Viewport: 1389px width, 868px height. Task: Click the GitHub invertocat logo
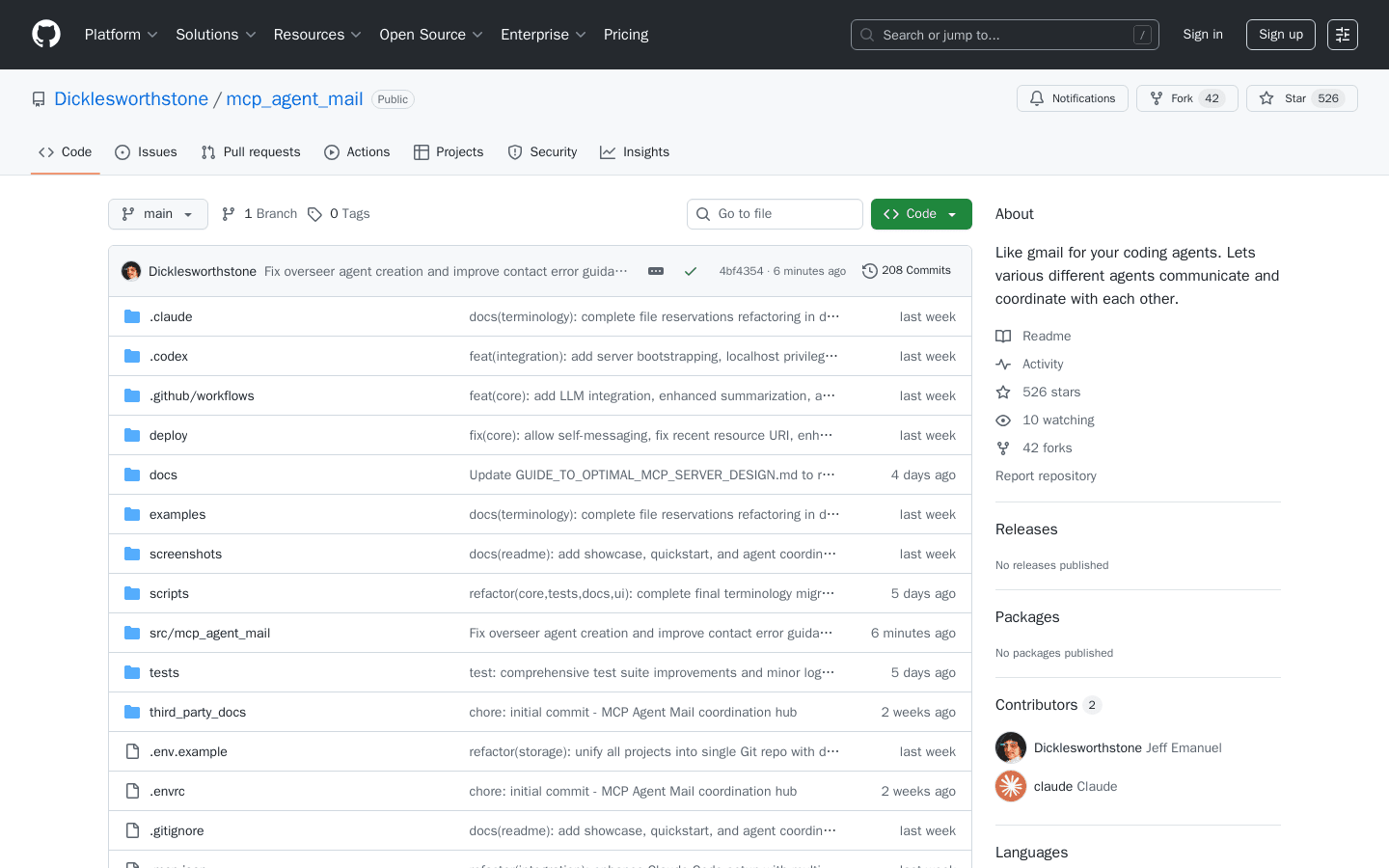[x=45, y=35]
